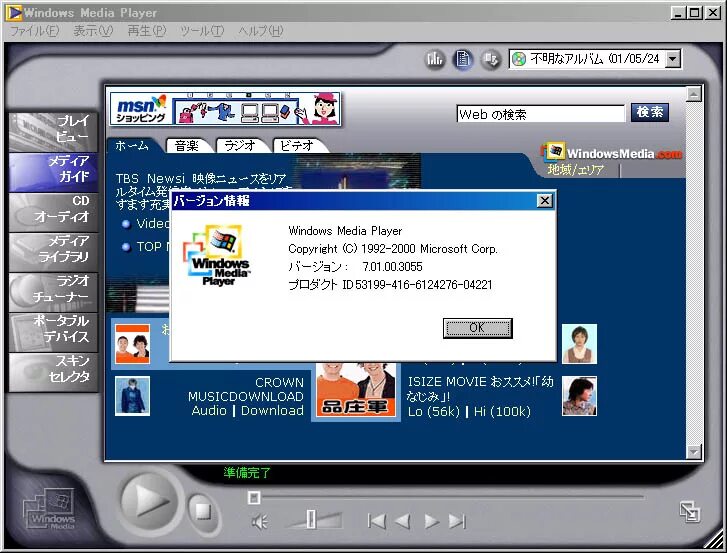This screenshot has width=727, height=553.
Task: Click CROWN MUSICDOWNLOAD Download link
Action: (272, 411)
